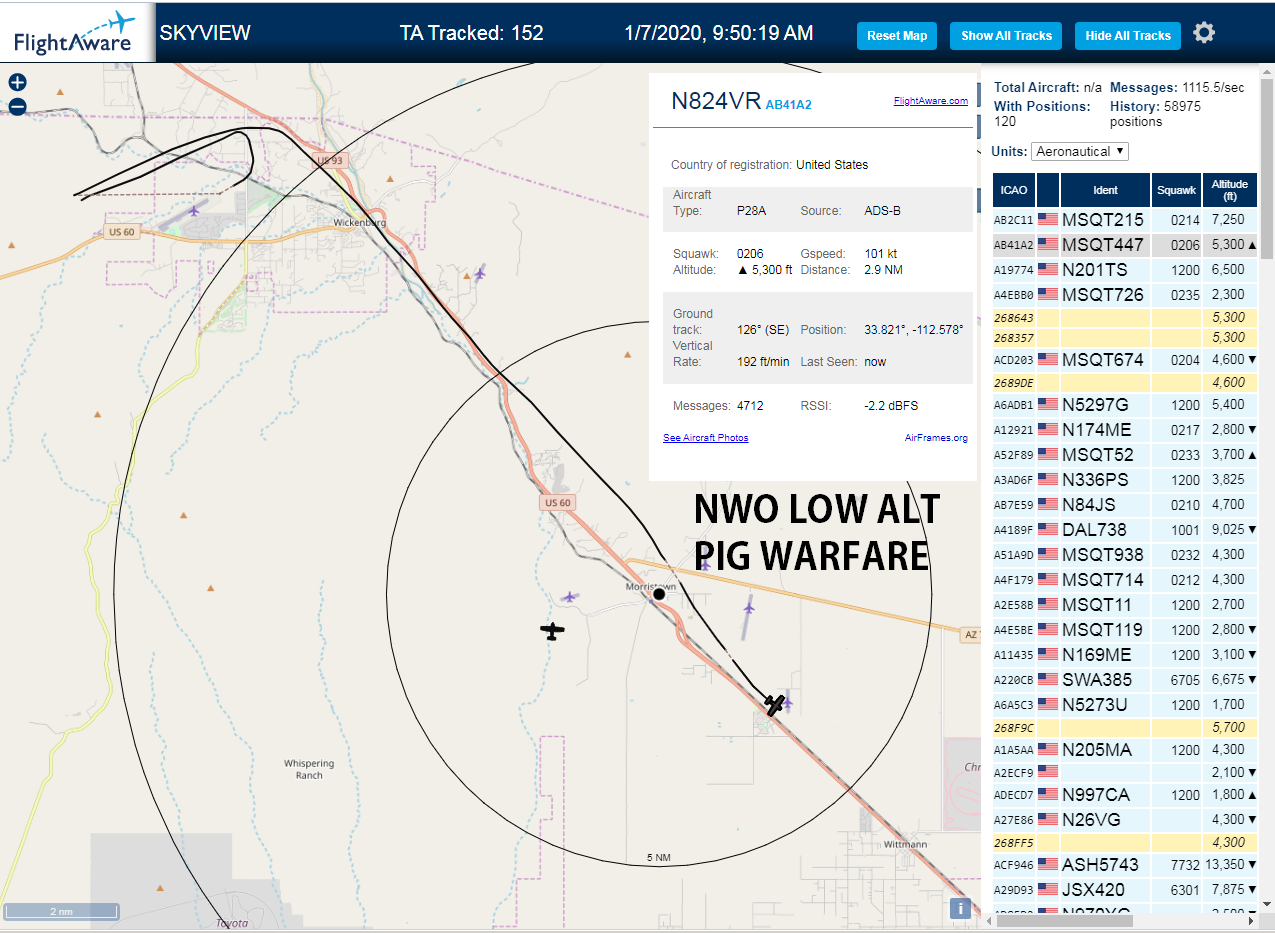Sort the table by Squawk column header
The image size is (1275, 933).
(1176, 190)
